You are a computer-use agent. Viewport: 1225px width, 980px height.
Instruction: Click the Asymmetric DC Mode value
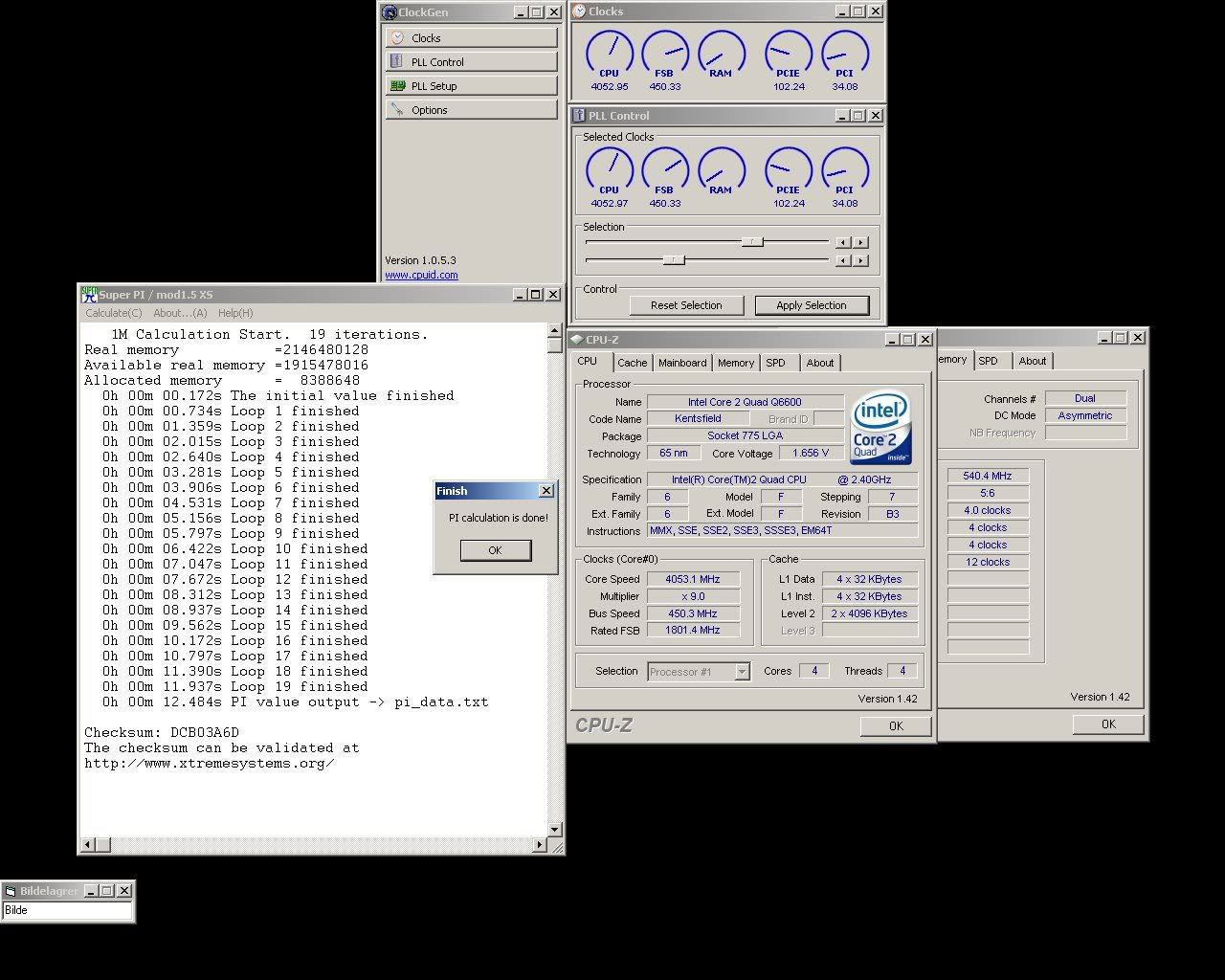[1085, 415]
